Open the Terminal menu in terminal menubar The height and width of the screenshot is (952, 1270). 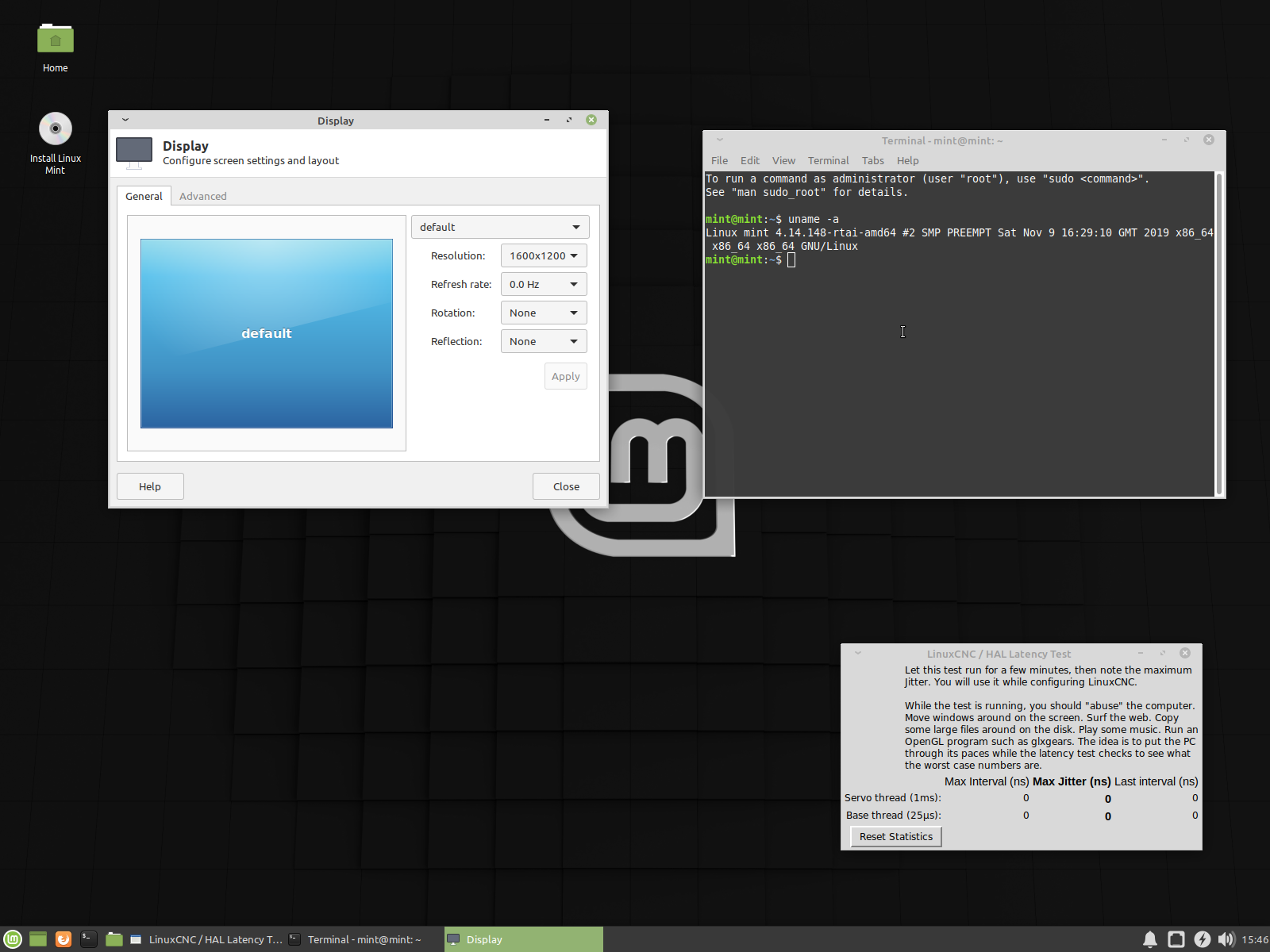[x=828, y=160]
